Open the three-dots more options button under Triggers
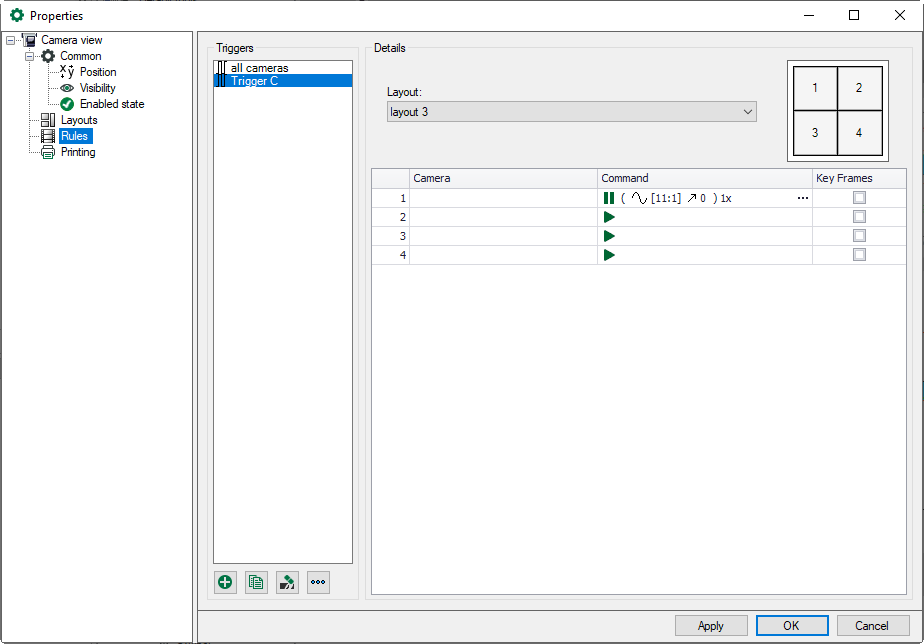Screen dimensions: 924x644 coord(318,582)
